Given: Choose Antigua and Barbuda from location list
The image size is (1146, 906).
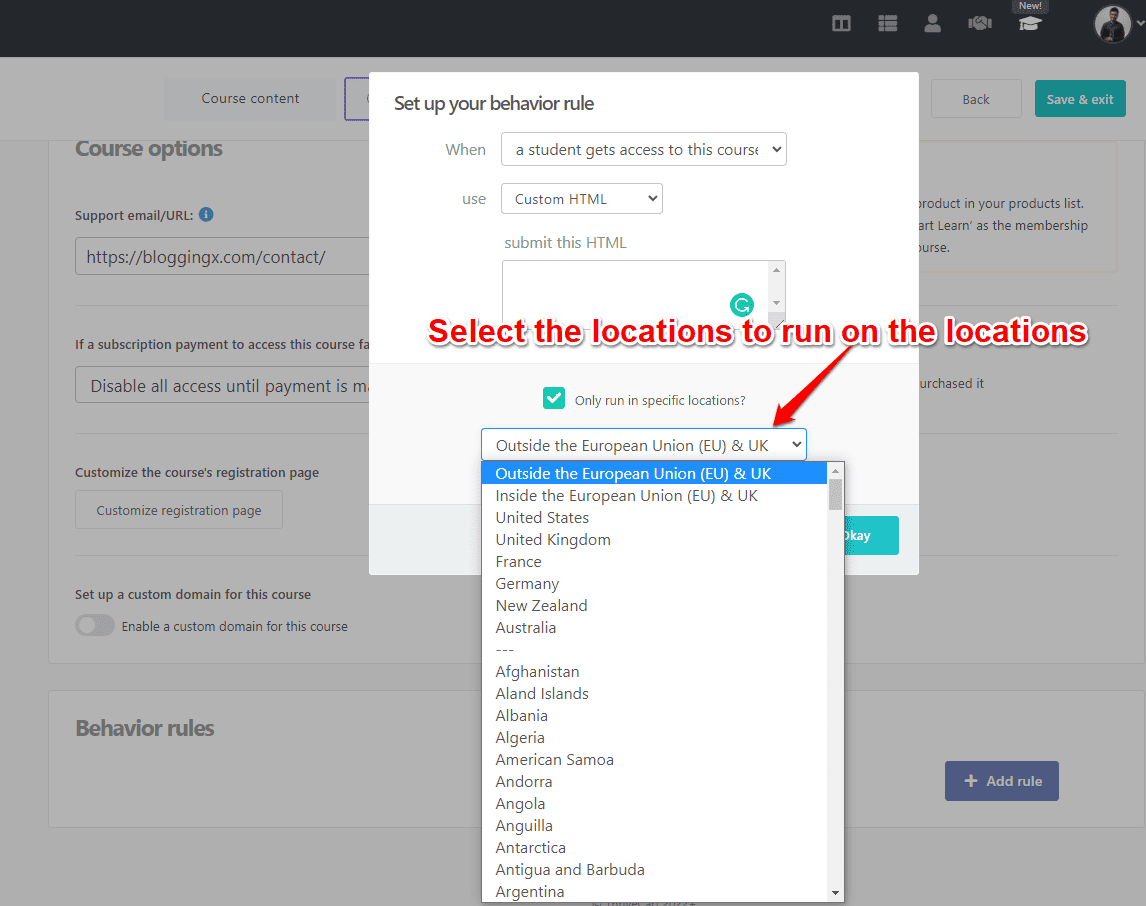Looking at the screenshot, I should tap(654, 869).
